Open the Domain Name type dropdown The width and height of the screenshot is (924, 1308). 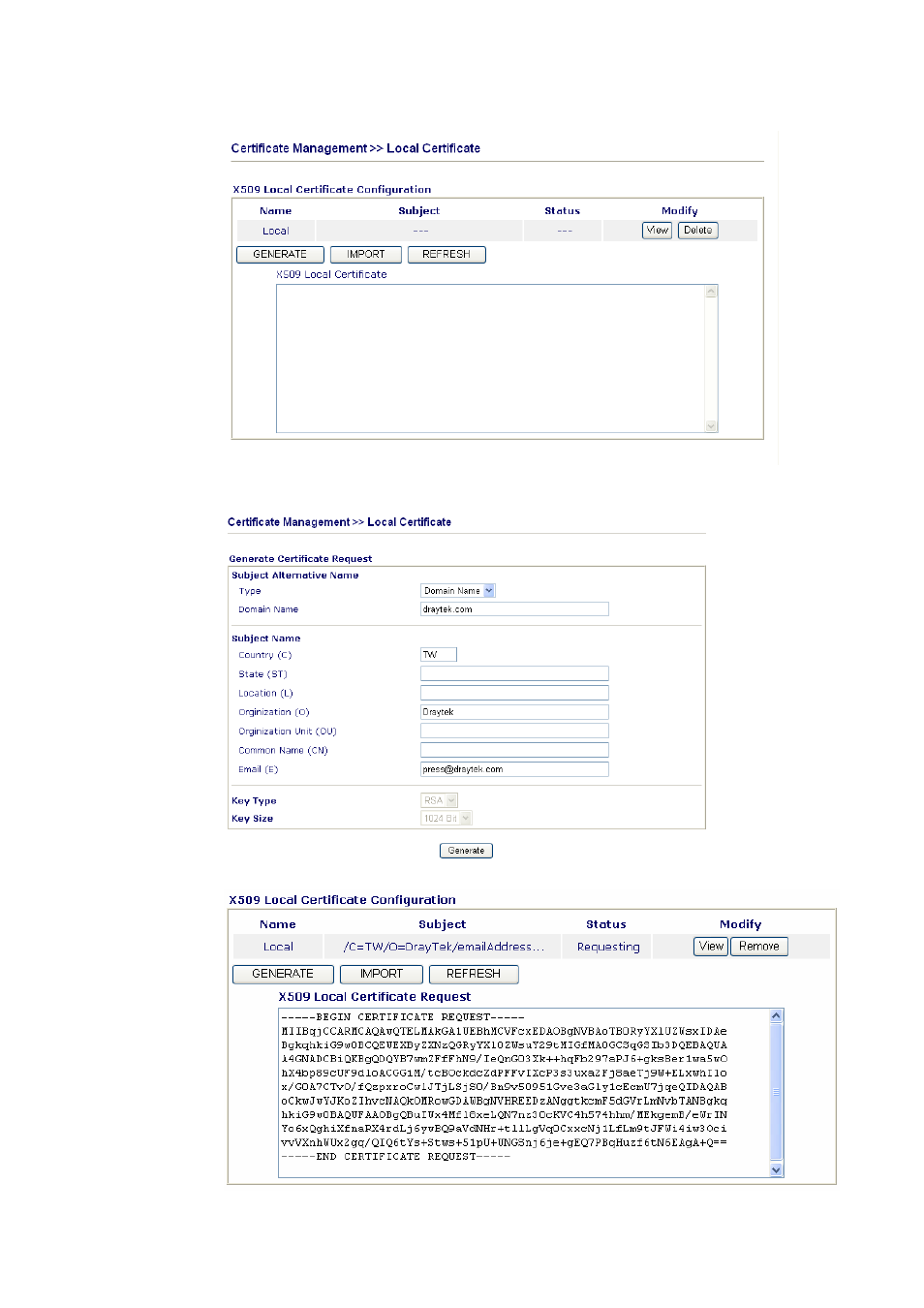pyautogui.click(x=458, y=591)
